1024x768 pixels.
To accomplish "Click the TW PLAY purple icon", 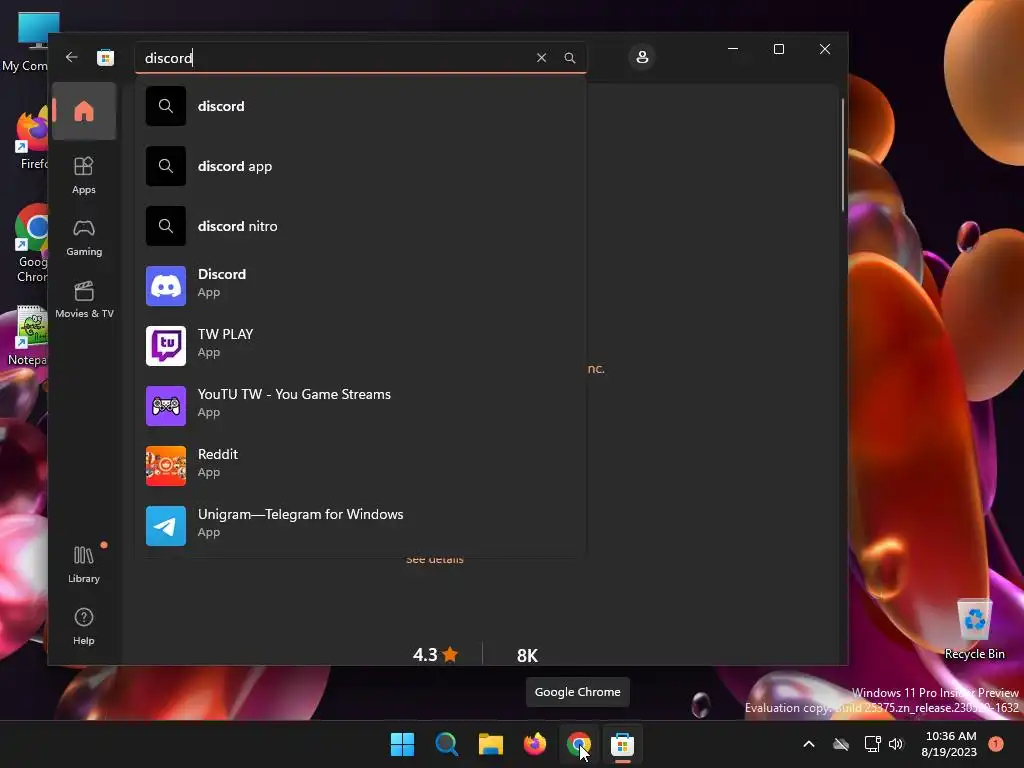I will click(x=166, y=346).
